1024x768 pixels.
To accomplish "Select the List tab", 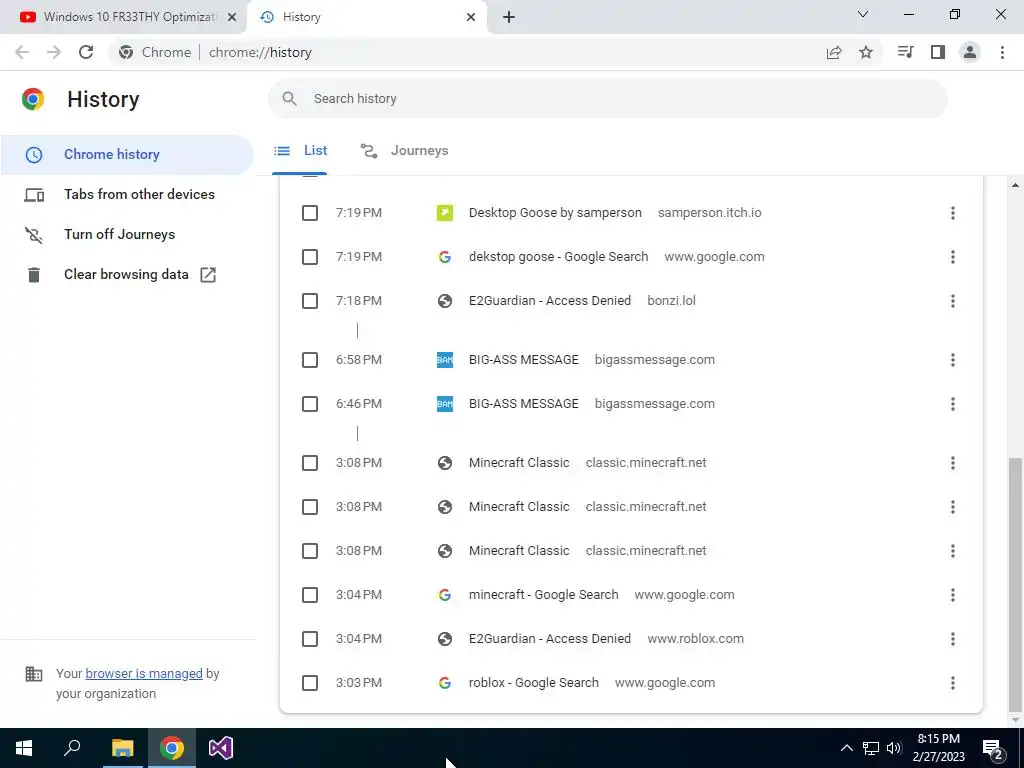I will (x=300, y=151).
